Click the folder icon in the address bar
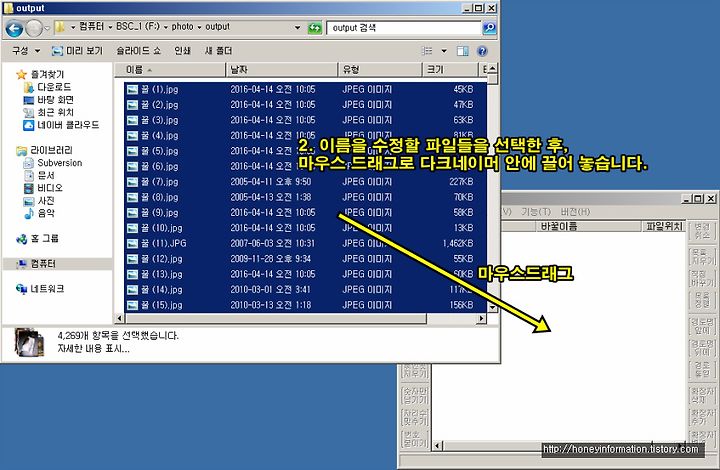Screen dimensions: 720x470 [x=60, y=27]
